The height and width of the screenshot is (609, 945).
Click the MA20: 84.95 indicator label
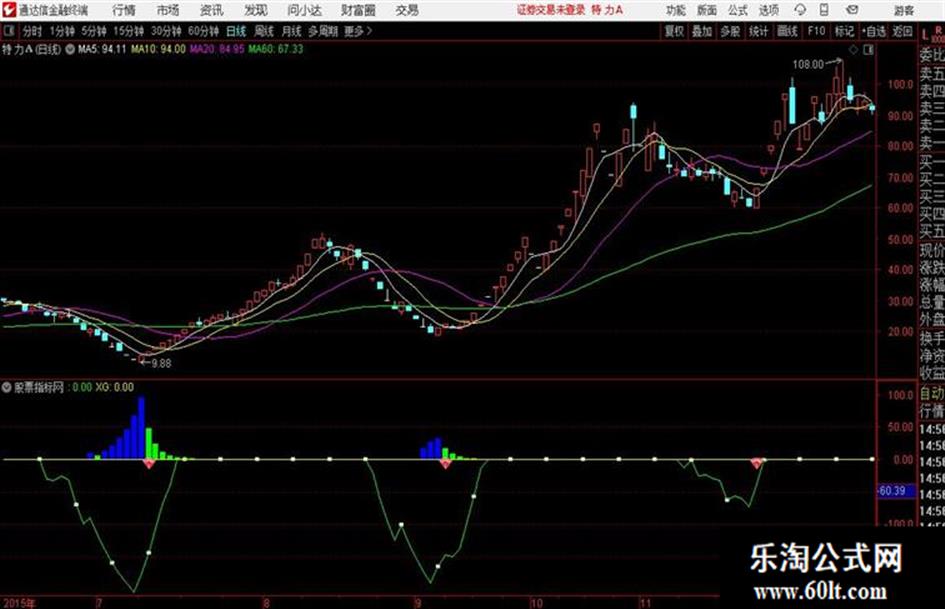coord(217,49)
